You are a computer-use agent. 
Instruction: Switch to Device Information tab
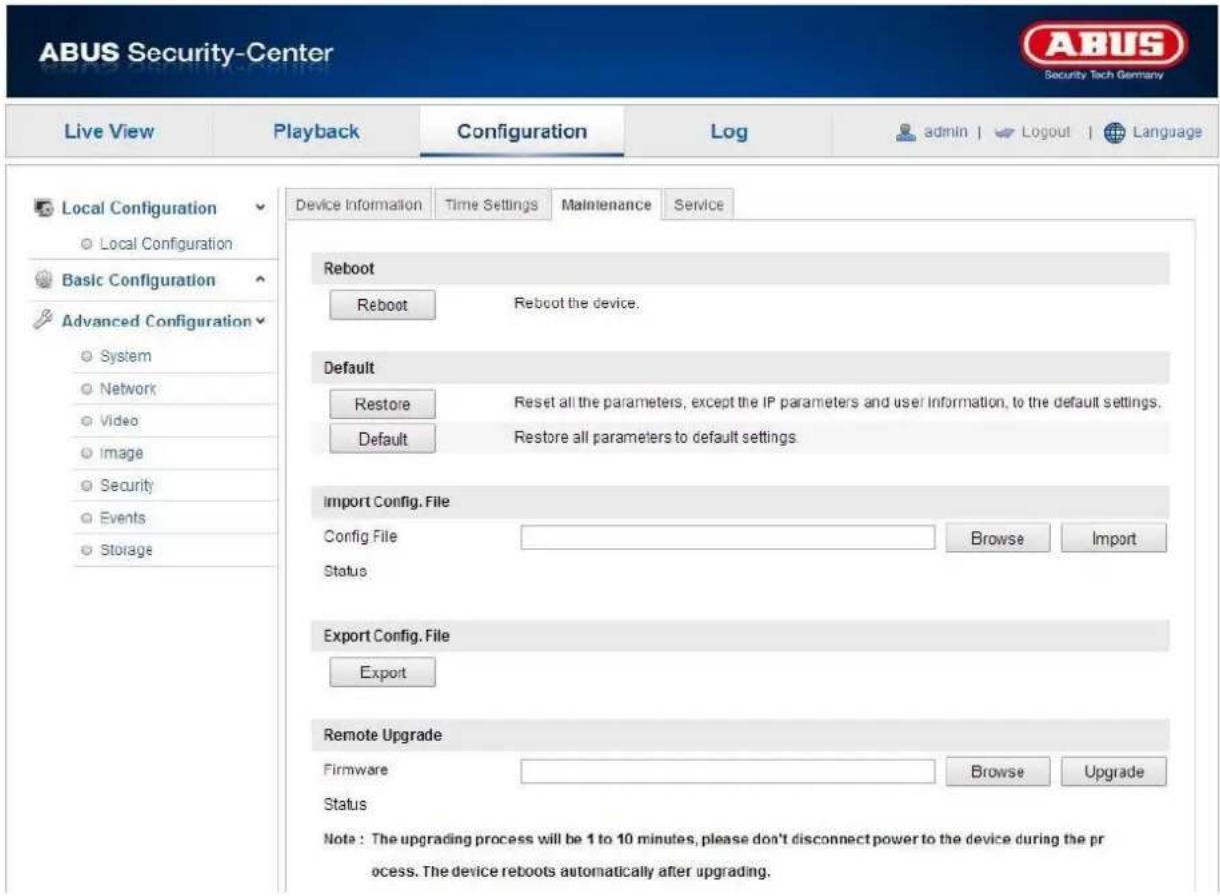pyautogui.click(x=359, y=204)
